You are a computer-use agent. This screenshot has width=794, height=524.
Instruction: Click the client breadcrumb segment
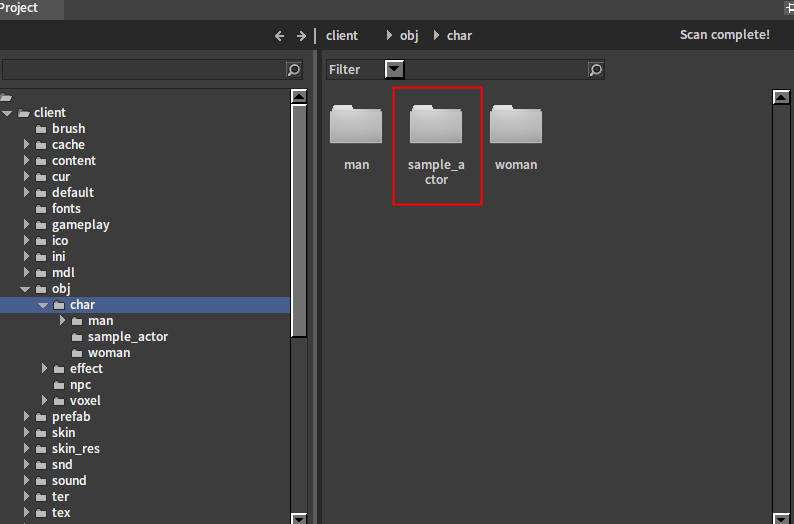342,35
